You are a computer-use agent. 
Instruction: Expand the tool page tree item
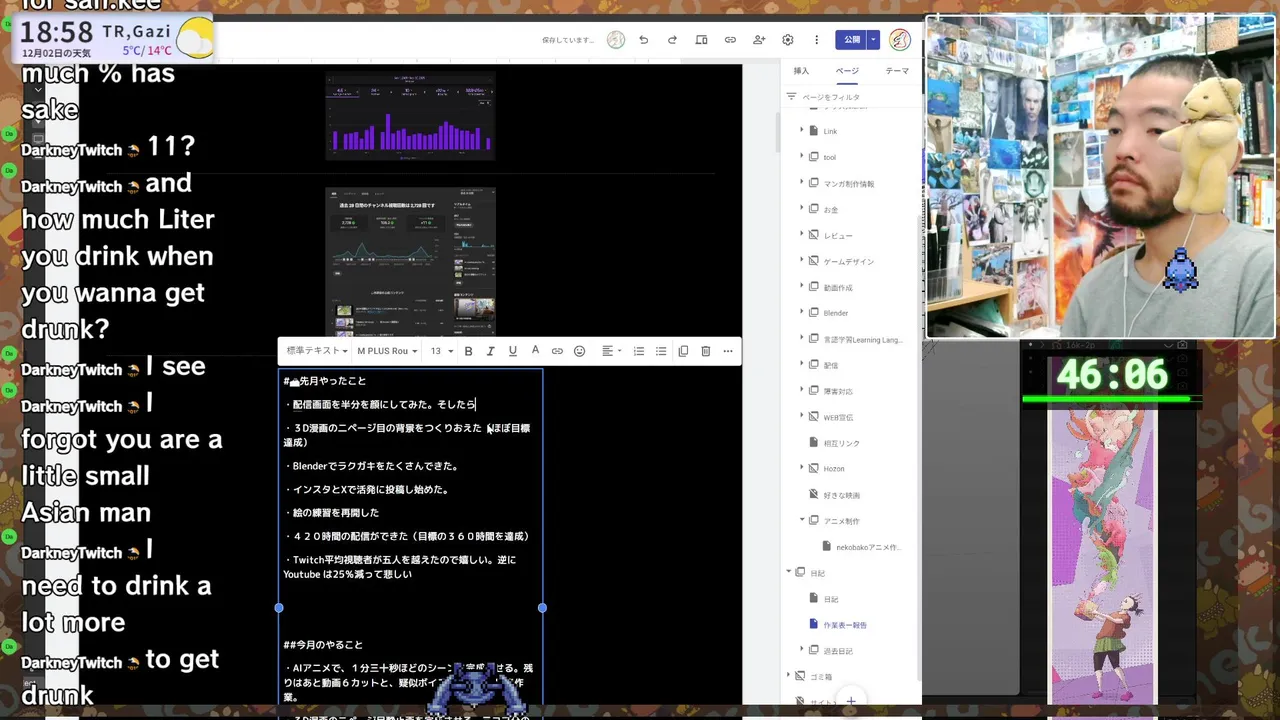(801, 157)
